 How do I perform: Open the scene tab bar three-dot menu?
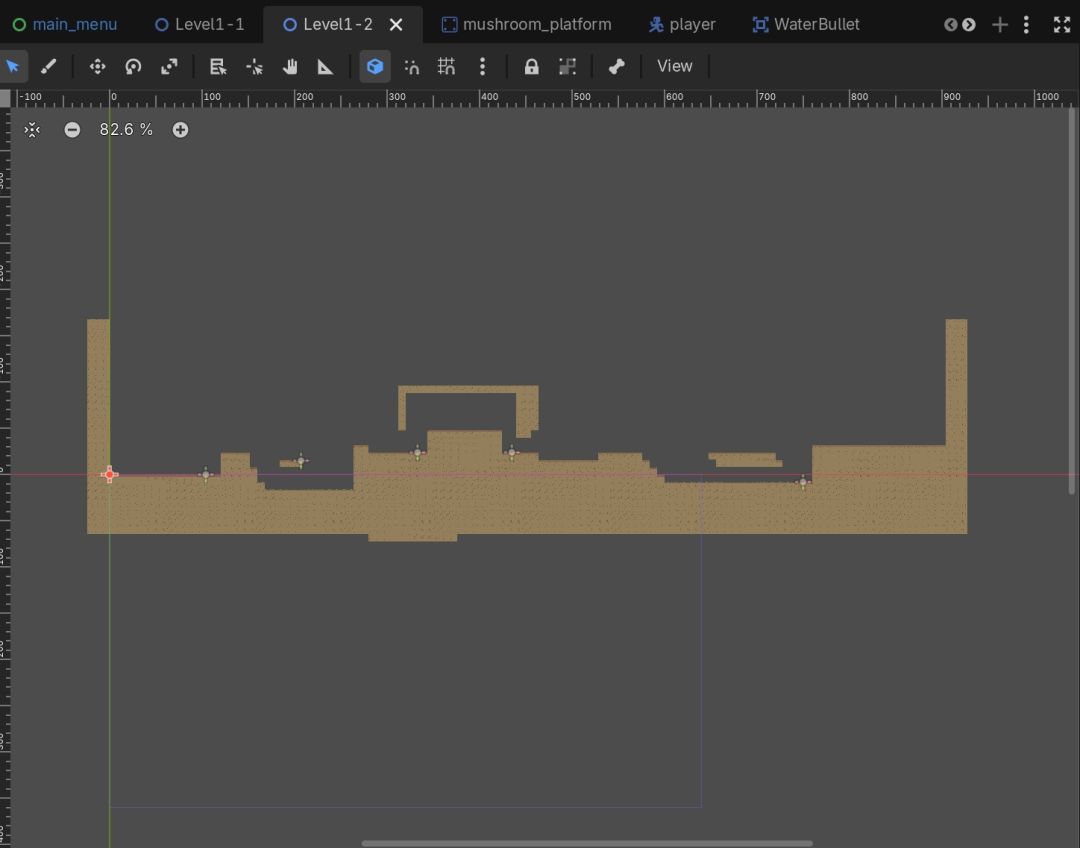tap(1026, 25)
